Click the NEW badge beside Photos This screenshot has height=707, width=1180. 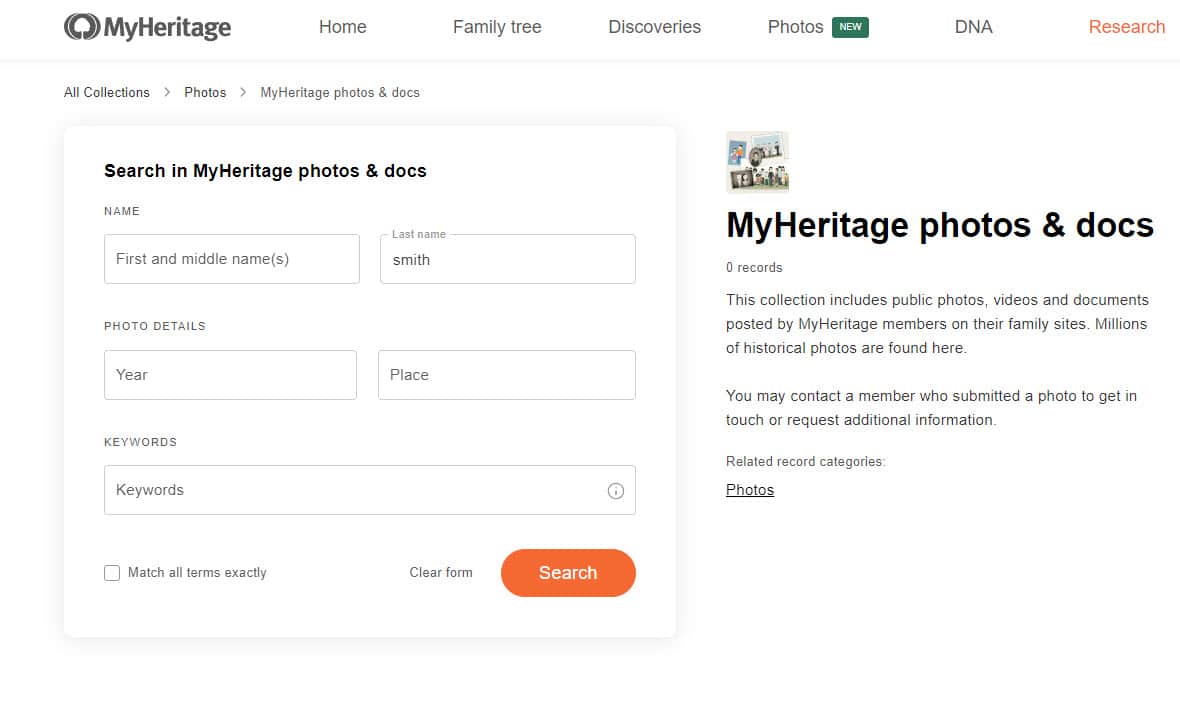pos(850,27)
